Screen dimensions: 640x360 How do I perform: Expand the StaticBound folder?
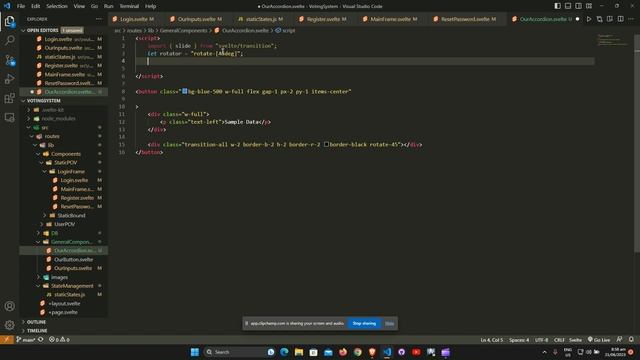pyautogui.click(x=71, y=215)
